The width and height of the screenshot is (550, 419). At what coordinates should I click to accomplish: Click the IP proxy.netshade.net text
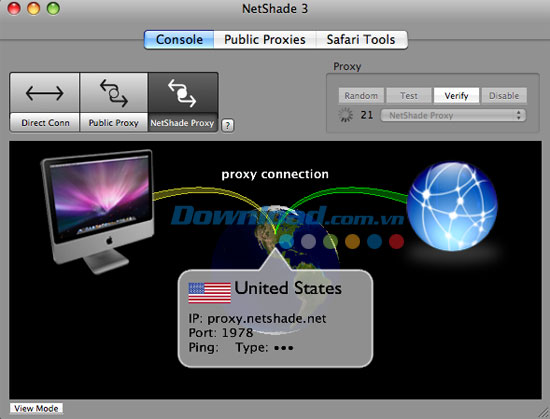pos(257,318)
